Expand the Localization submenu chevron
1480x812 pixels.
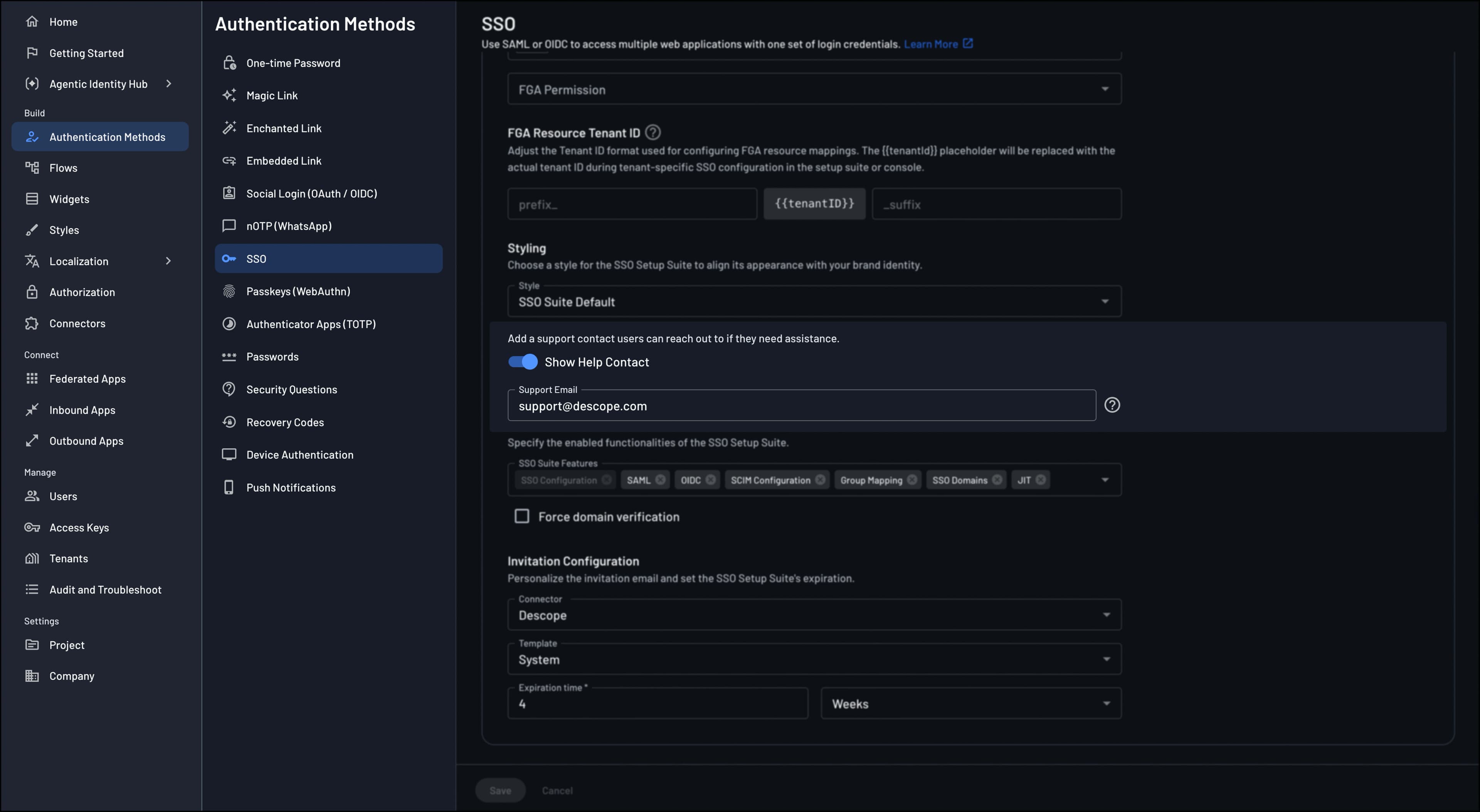pyautogui.click(x=168, y=261)
